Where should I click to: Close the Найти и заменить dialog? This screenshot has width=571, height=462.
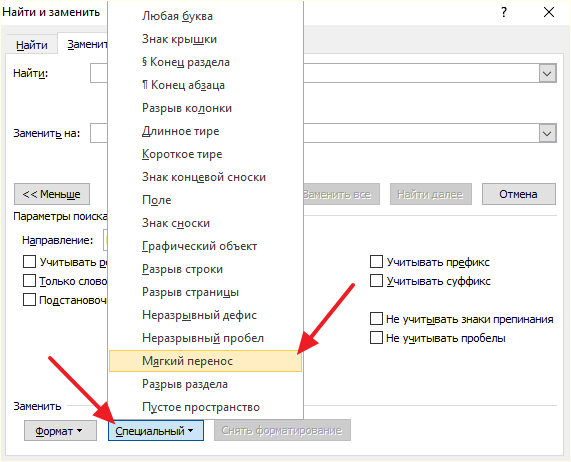pyautogui.click(x=549, y=13)
